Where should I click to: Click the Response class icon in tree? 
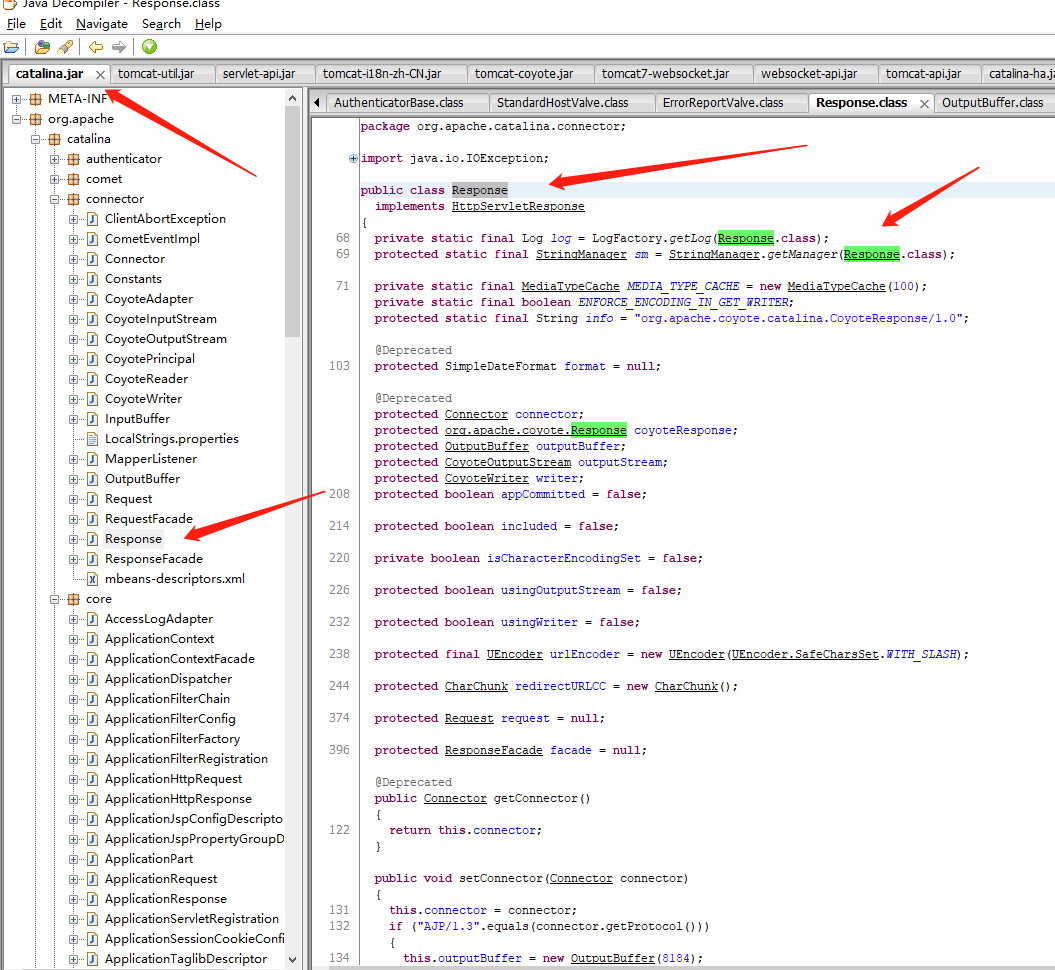click(93, 539)
